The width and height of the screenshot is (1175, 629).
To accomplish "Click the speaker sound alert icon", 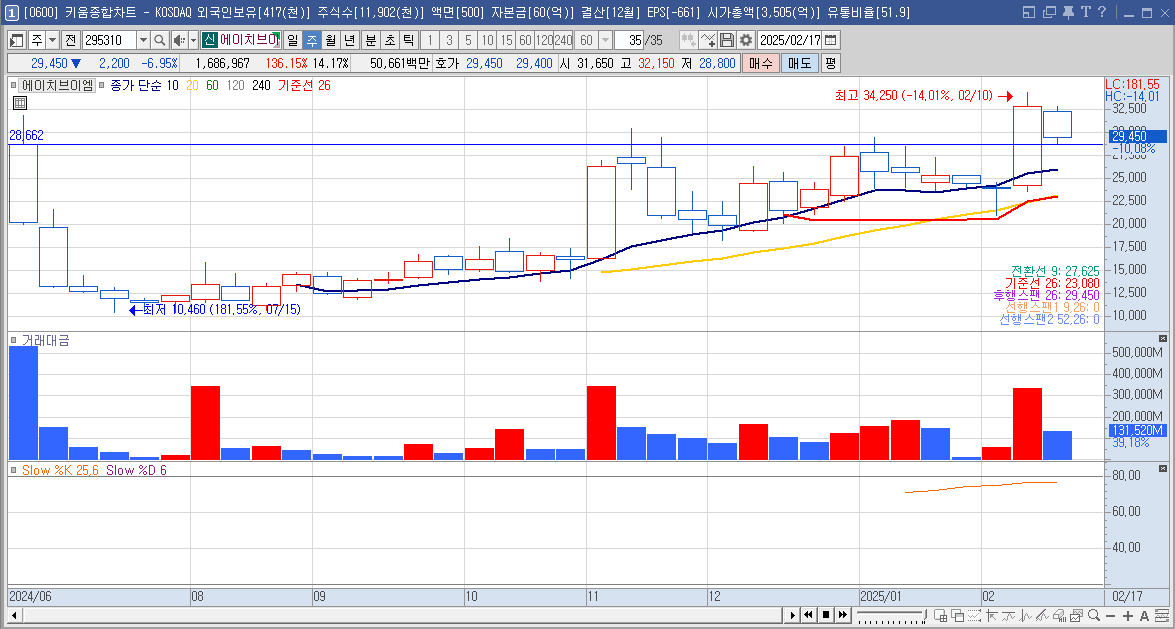I will [x=178, y=40].
